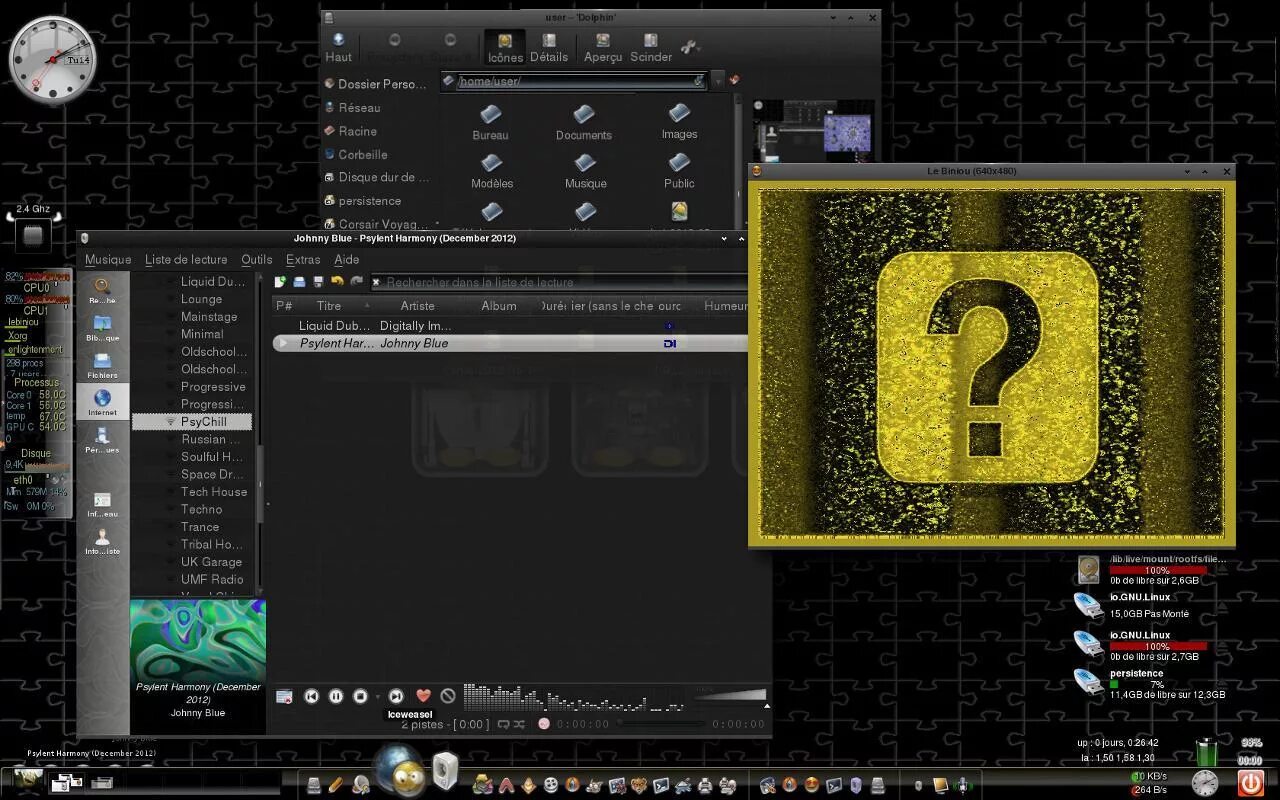Open the Images folder
This screenshot has height=800, width=1280.
click(x=679, y=122)
